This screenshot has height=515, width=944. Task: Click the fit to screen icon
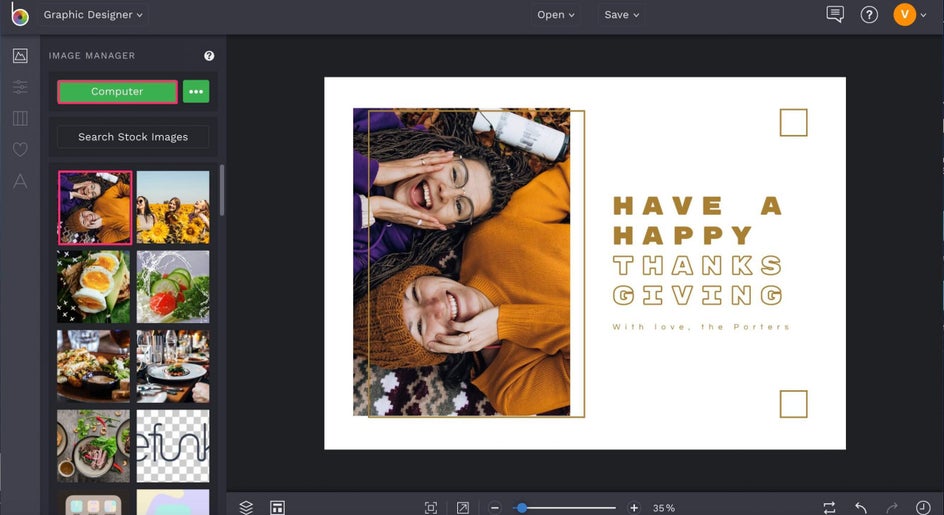431,507
